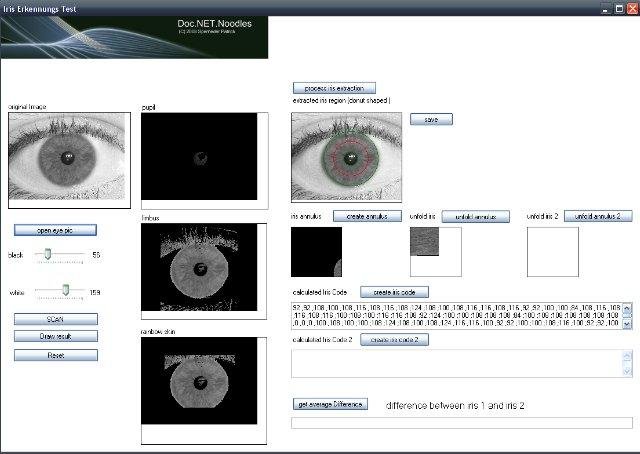
Task: Adjust the white threshold slider
Action: [65, 290]
